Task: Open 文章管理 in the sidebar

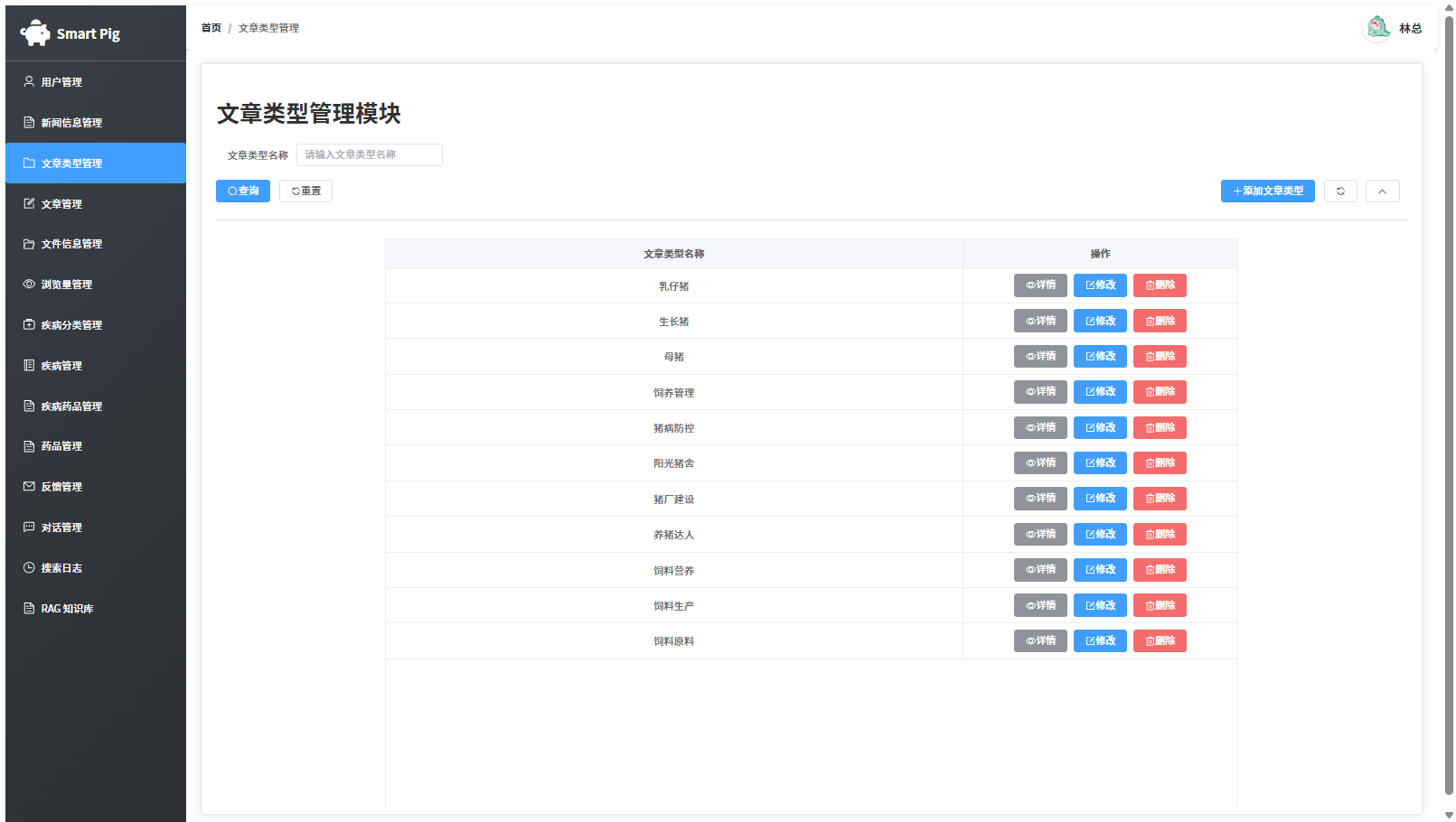Action: [x=96, y=203]
